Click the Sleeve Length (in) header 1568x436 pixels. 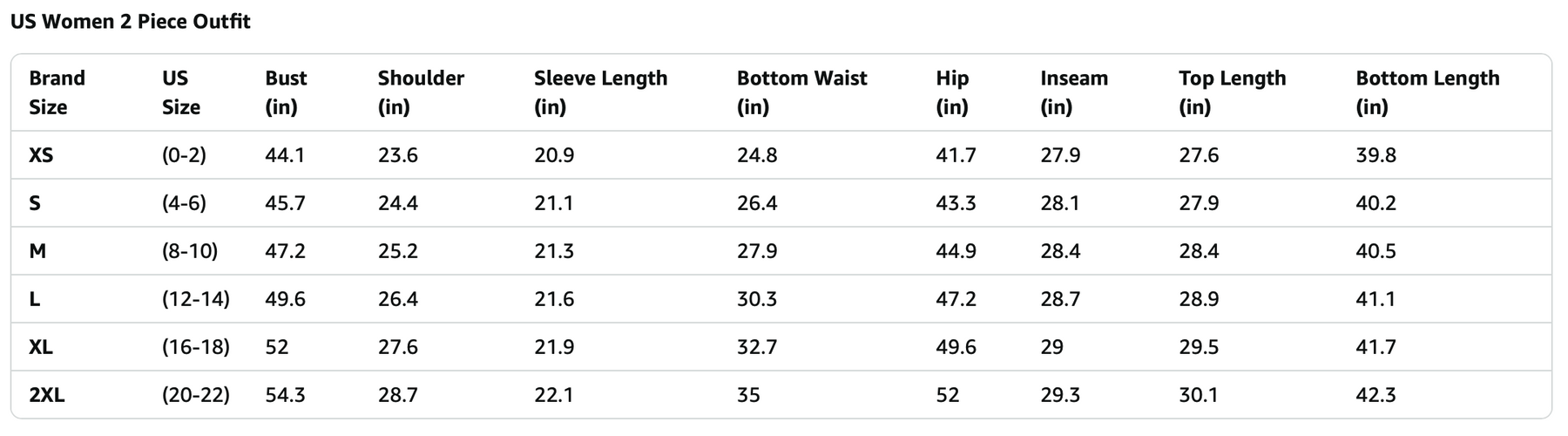click(x=601, y=92)
